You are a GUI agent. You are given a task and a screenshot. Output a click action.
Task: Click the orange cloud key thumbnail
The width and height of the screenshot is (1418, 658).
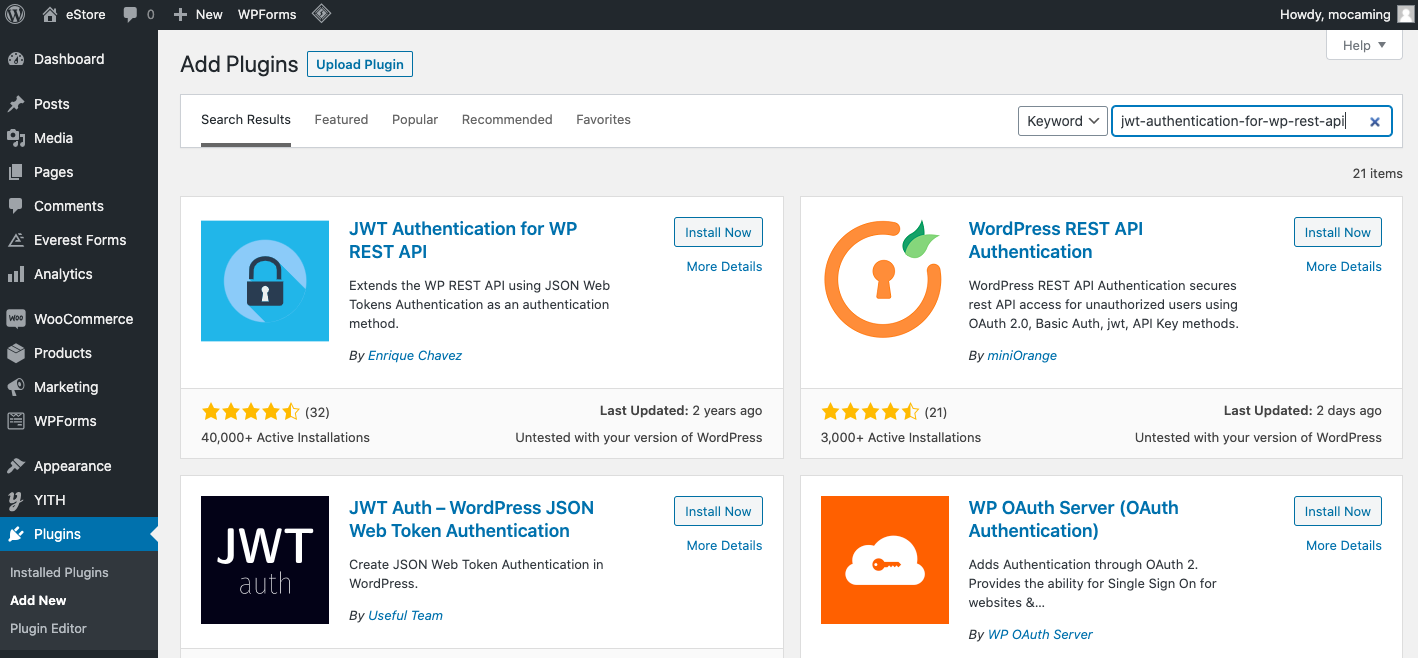[x=885, y=560]
